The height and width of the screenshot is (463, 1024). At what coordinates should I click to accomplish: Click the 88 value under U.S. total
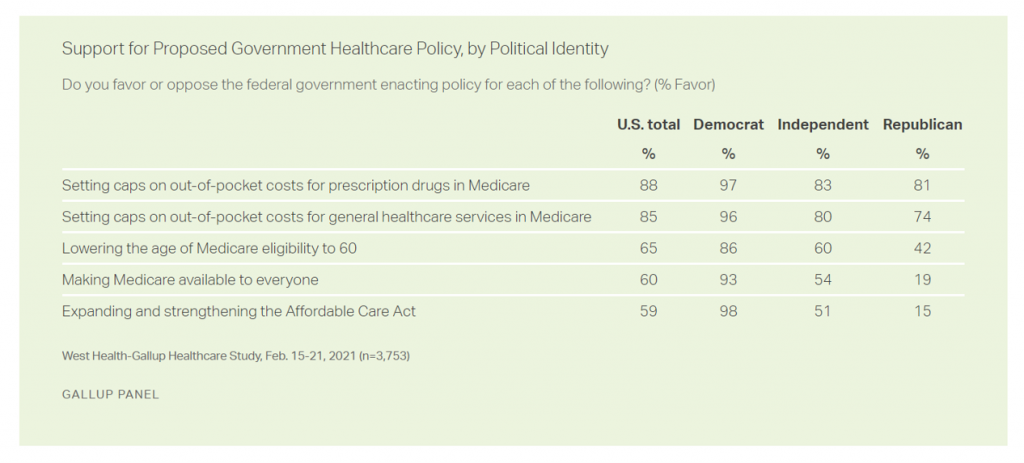[x=648, y=185]
